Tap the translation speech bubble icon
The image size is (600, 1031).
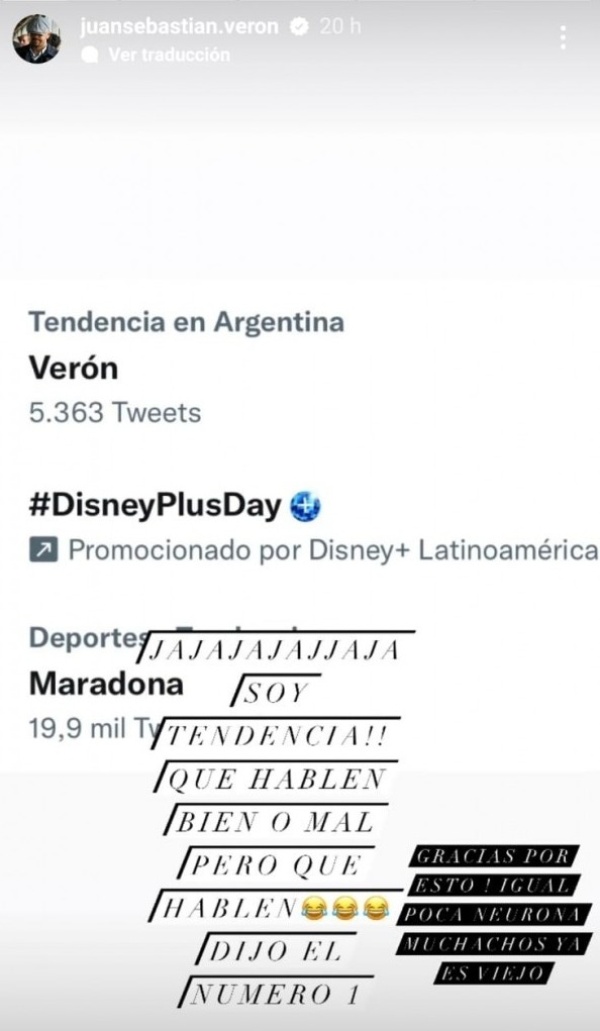pyautogui.click(x=90, y=54)
